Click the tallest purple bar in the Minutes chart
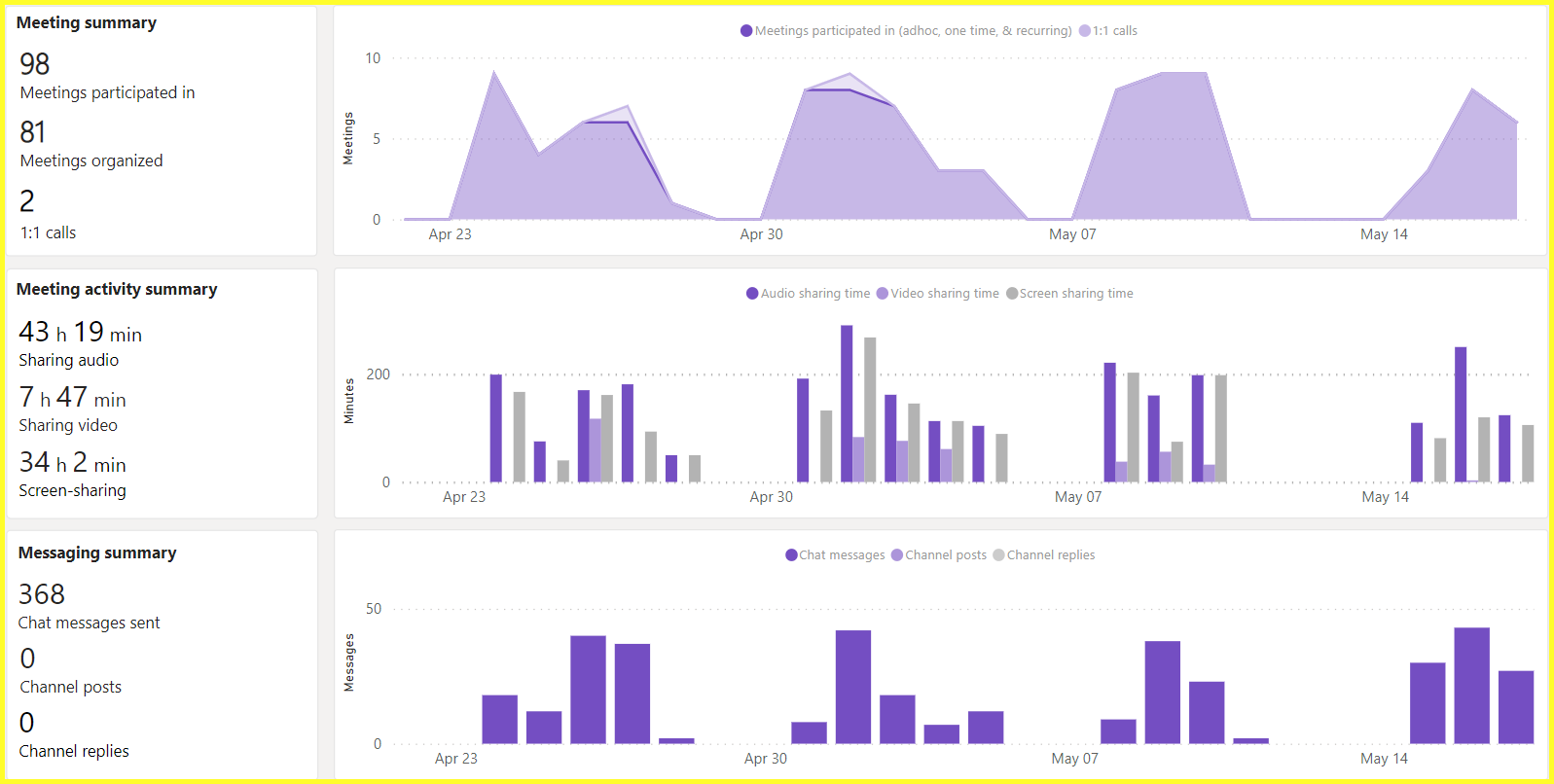1554x784 pixels. [847, 404]
